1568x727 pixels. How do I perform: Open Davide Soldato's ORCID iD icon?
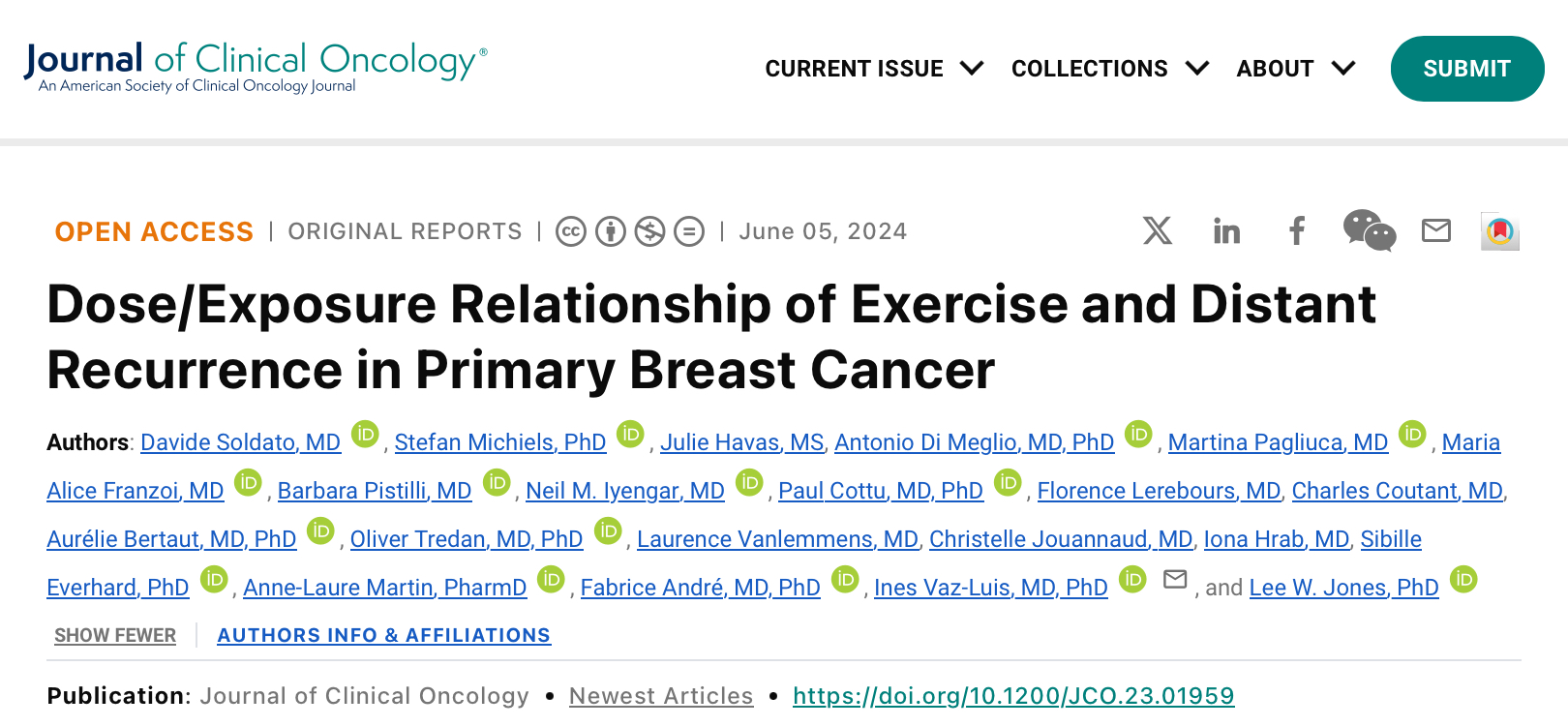point(364,434)
